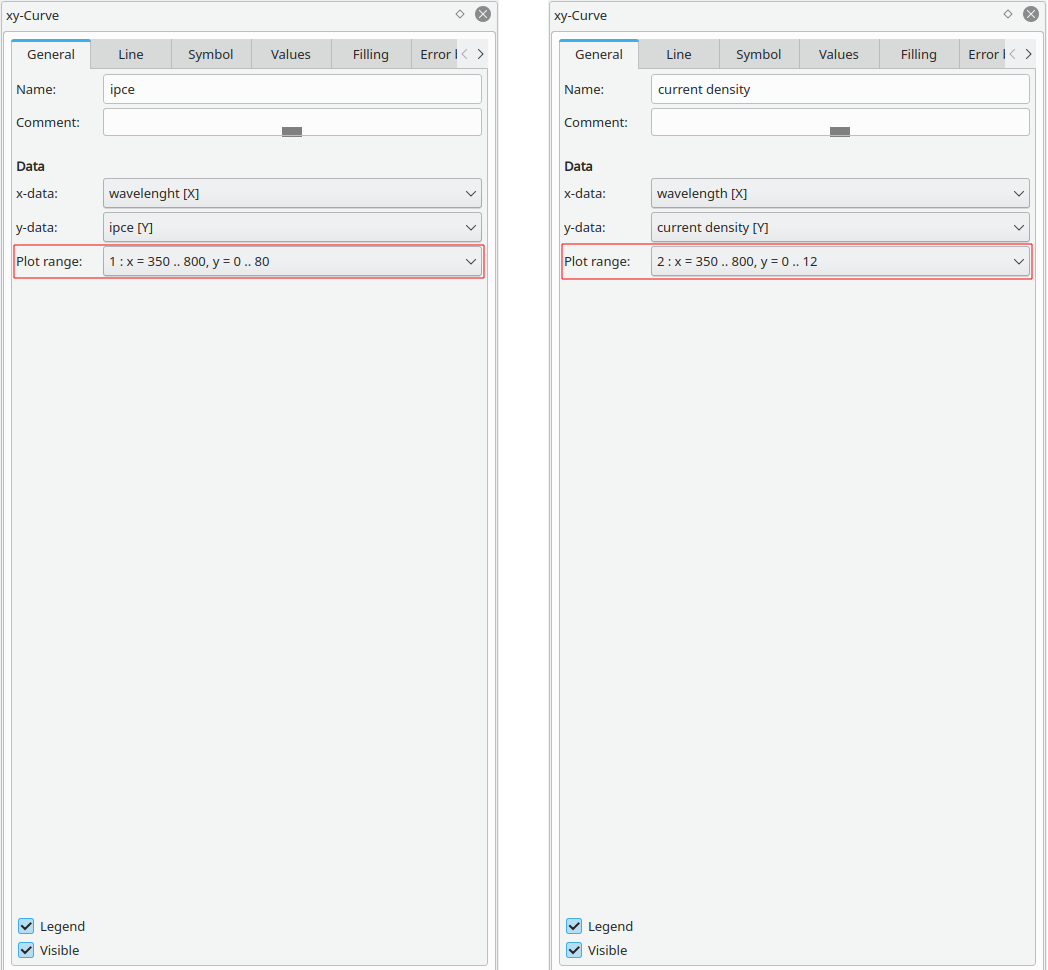Open the x-data dropdown showing wavelenght [X]
This screenshot has height=970, width=1048.
[292, 193]
